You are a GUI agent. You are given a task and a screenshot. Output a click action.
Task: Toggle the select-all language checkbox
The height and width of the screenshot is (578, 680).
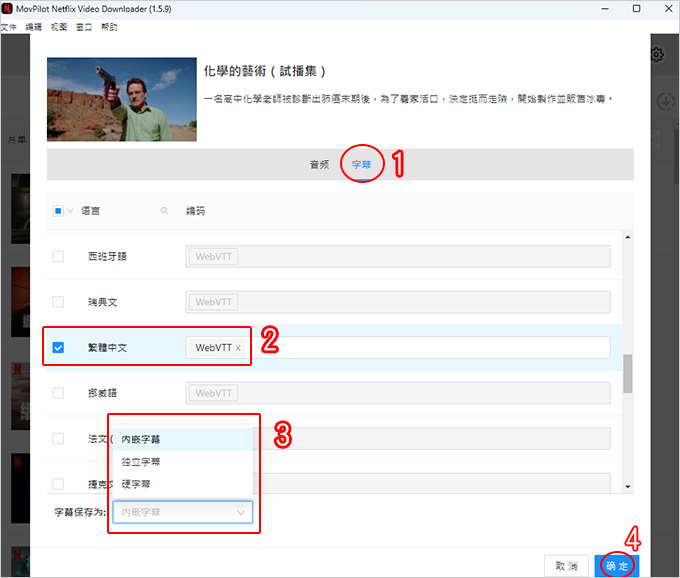[x=58, y=211]
